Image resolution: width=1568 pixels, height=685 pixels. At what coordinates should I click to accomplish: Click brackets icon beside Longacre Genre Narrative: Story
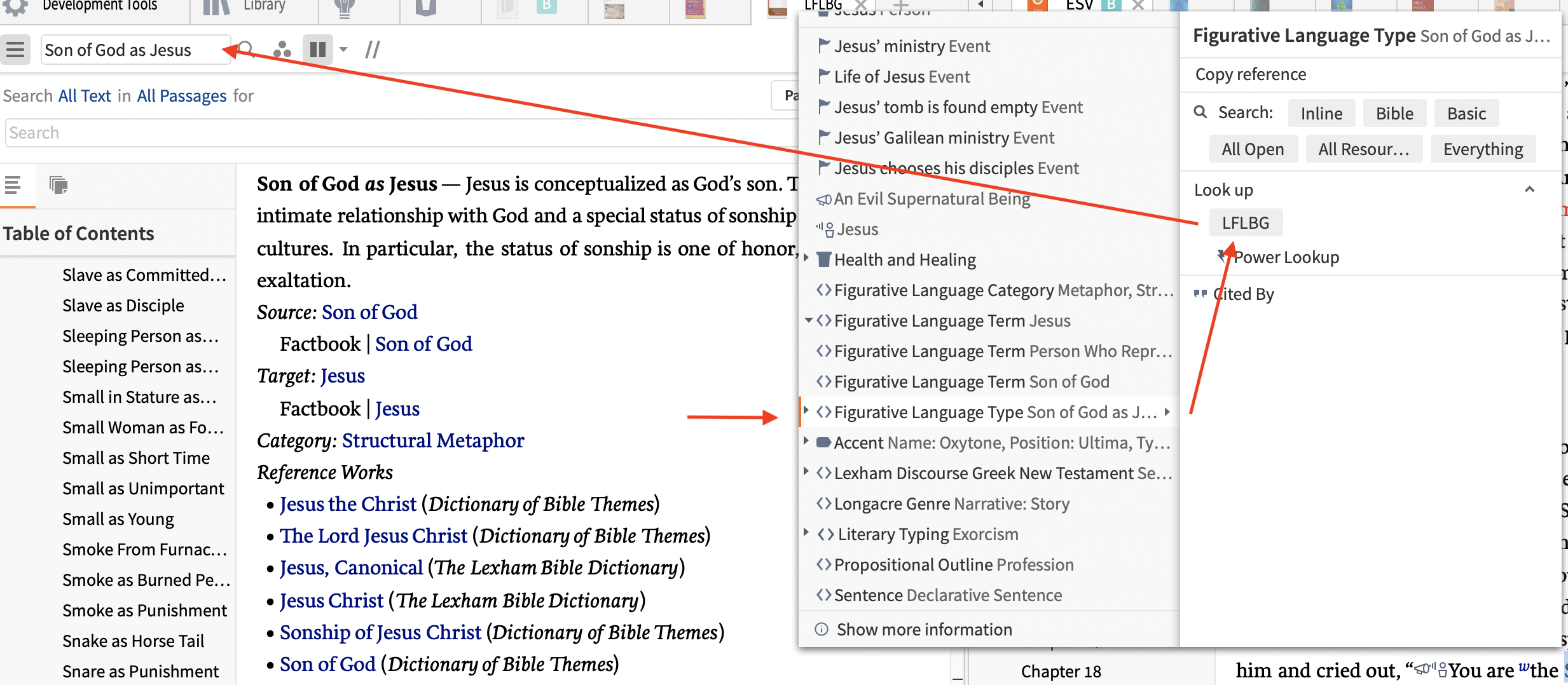(824, 503)
